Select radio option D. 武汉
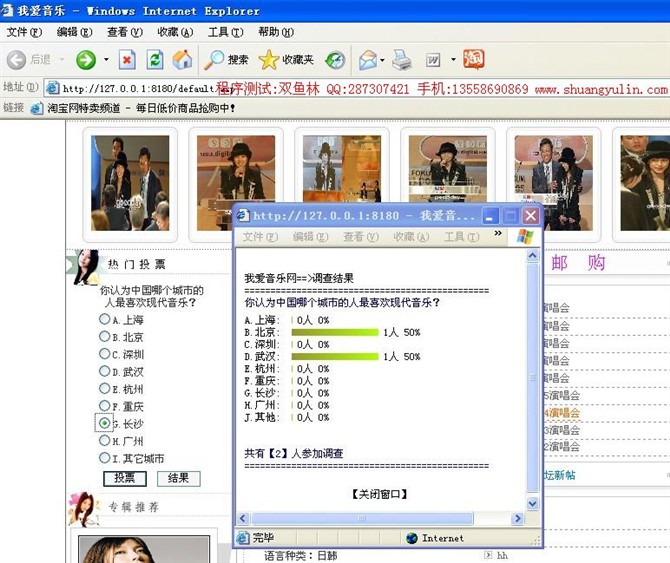 pos(104,371)
